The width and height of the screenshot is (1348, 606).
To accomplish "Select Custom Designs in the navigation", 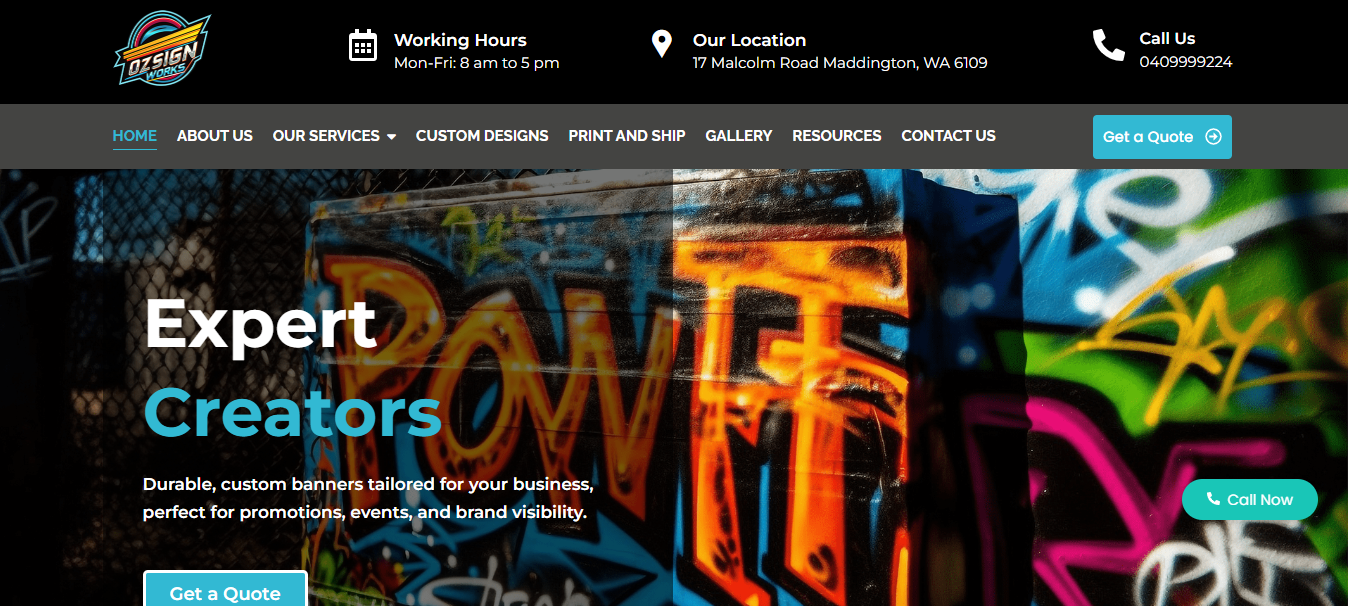I will 482,136.
